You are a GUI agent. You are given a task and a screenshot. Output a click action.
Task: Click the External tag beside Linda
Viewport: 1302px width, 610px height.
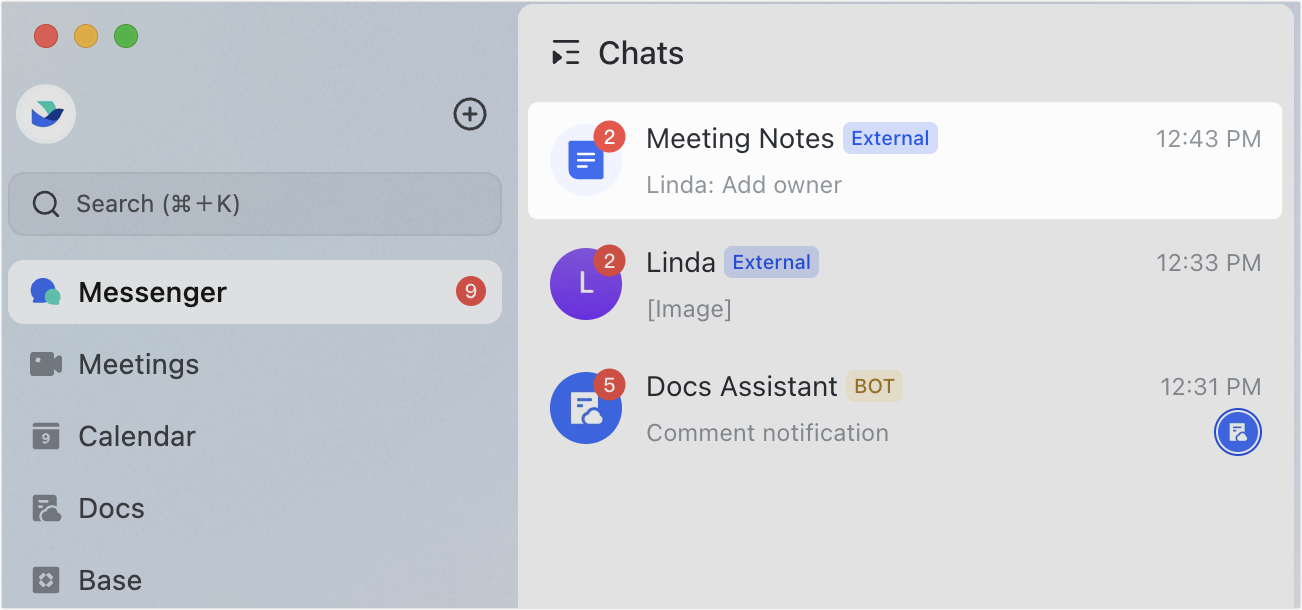pos(771,263)
